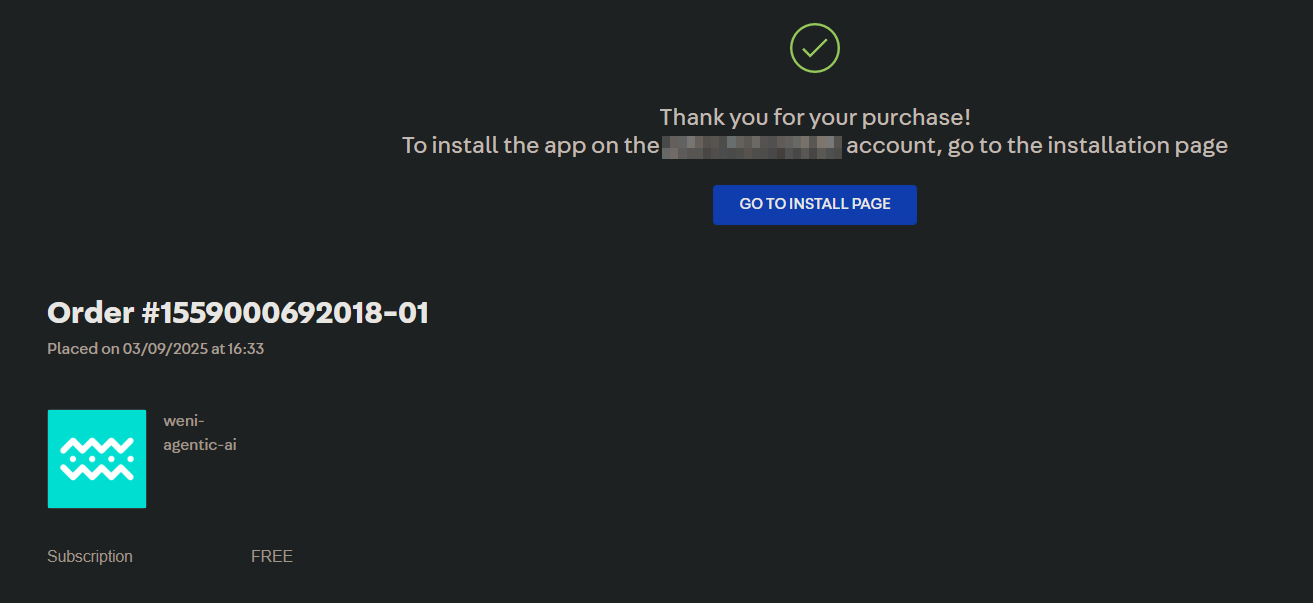Select the Order #1559000692018-01 heading

tap(238, 312)
